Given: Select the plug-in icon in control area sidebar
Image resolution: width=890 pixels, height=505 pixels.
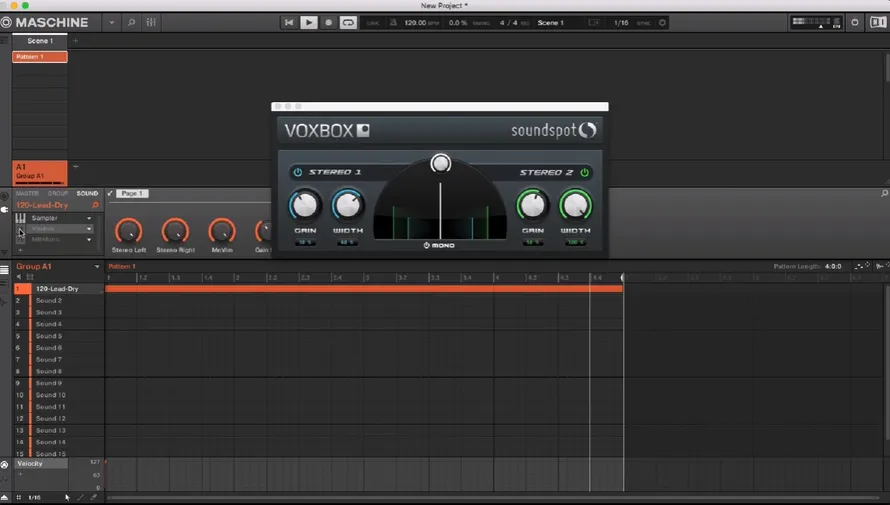Looking at the screenshot, I should (x=5, y=209).
